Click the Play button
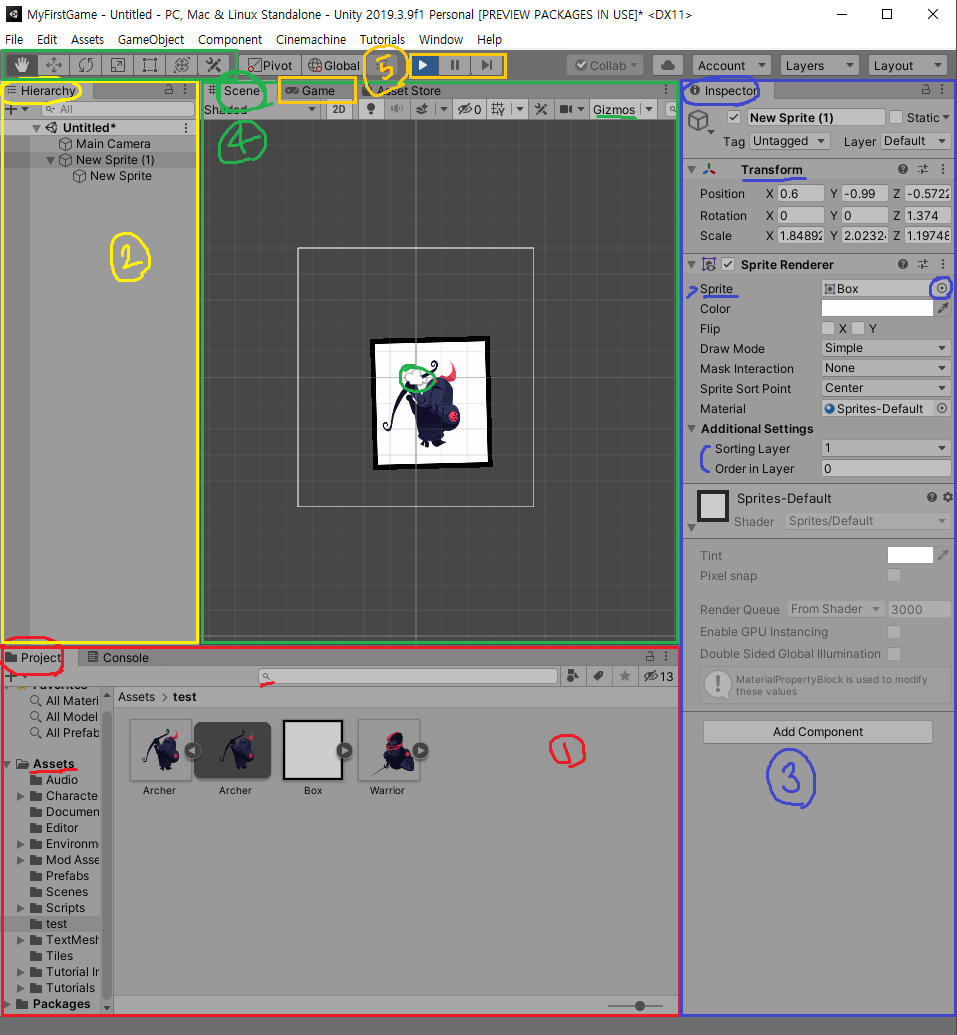The image size is (957, 1035). [424, 65]
